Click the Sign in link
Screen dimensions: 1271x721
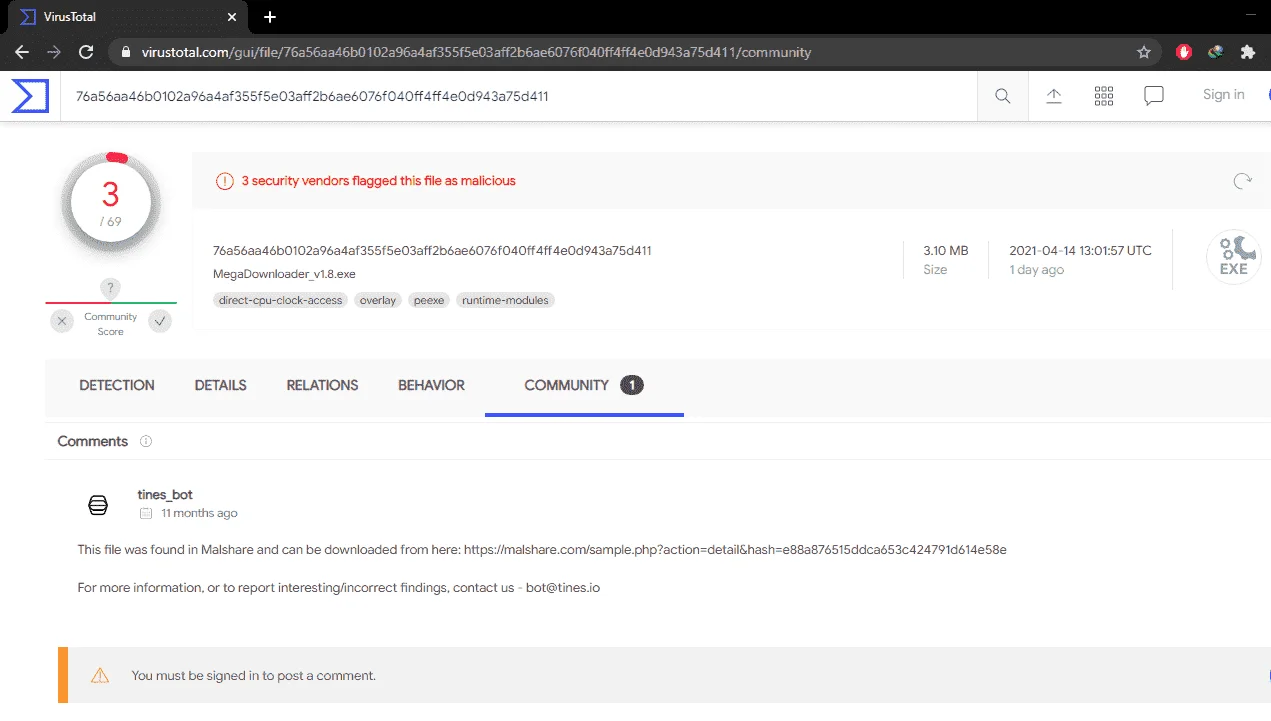(x=1223, y=95)
